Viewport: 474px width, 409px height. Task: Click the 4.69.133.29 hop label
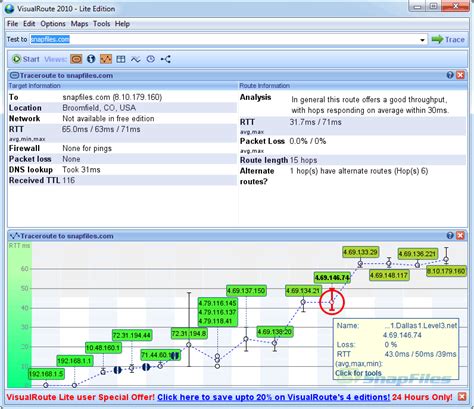(360, 252)
